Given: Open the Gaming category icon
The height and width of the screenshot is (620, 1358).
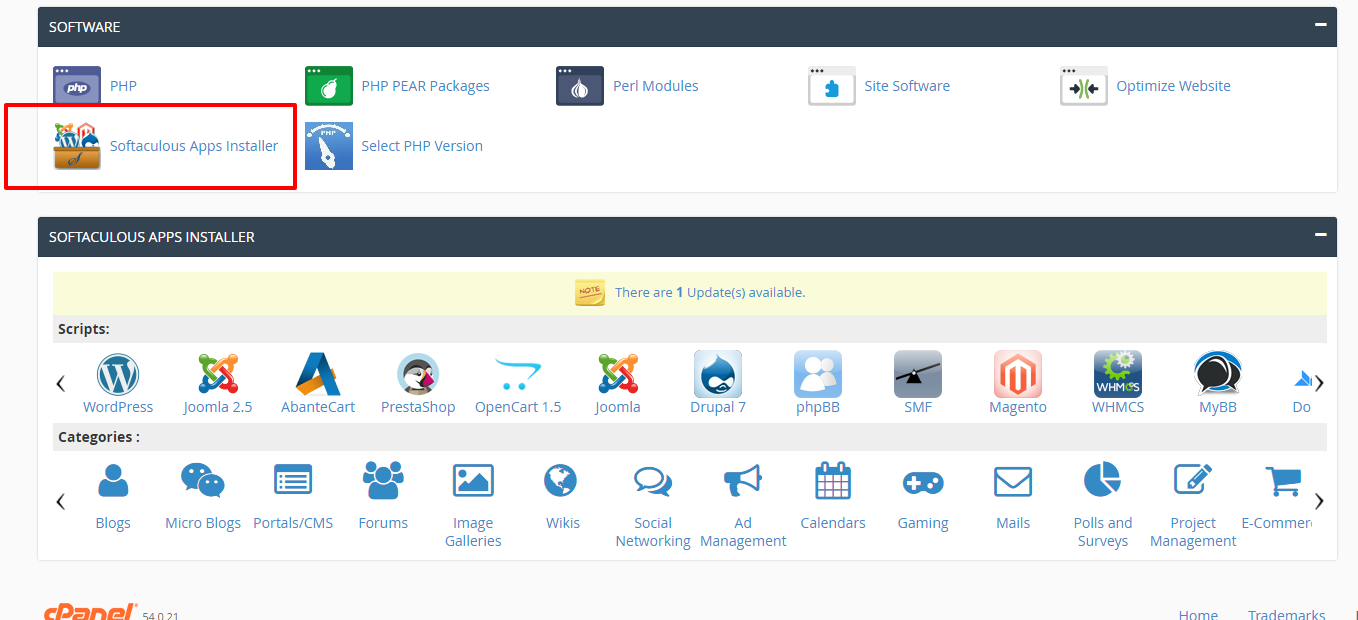Looking at the screenshot, I should pos(923,483).
